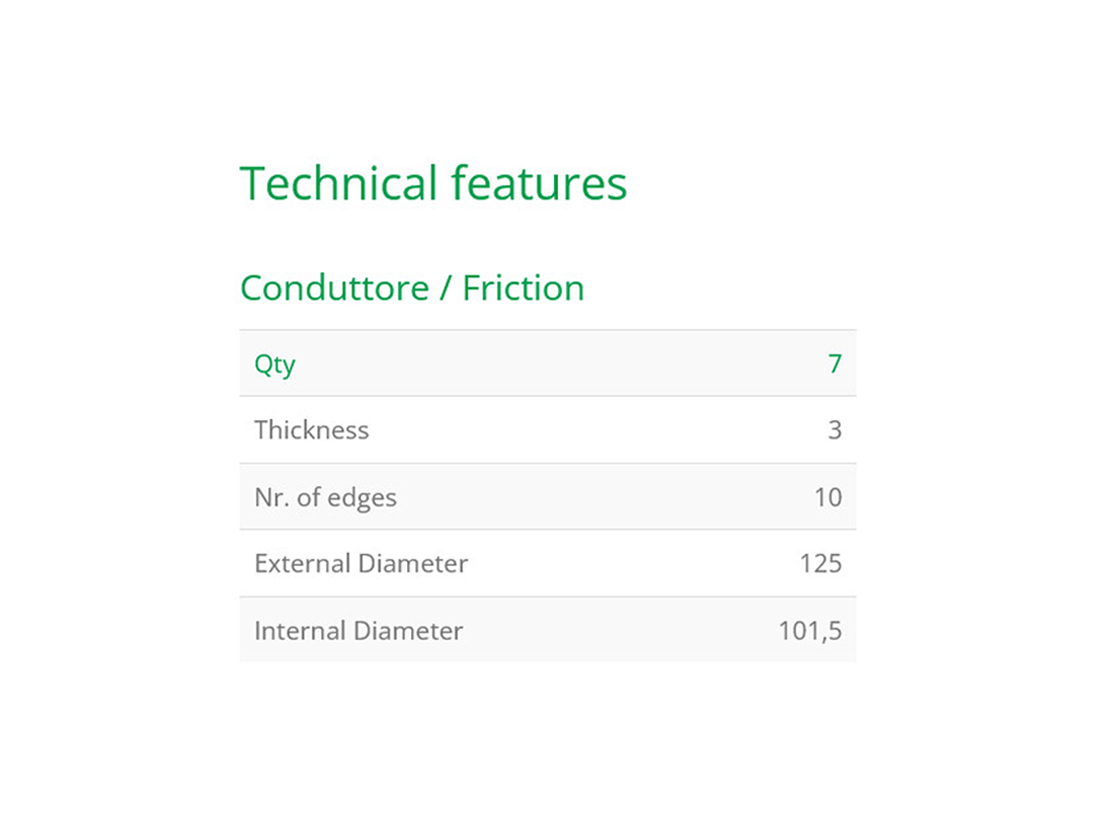Select the word 'Conduttore' in the subheading
Screen dimensions: 1100x825
[334, 288]
